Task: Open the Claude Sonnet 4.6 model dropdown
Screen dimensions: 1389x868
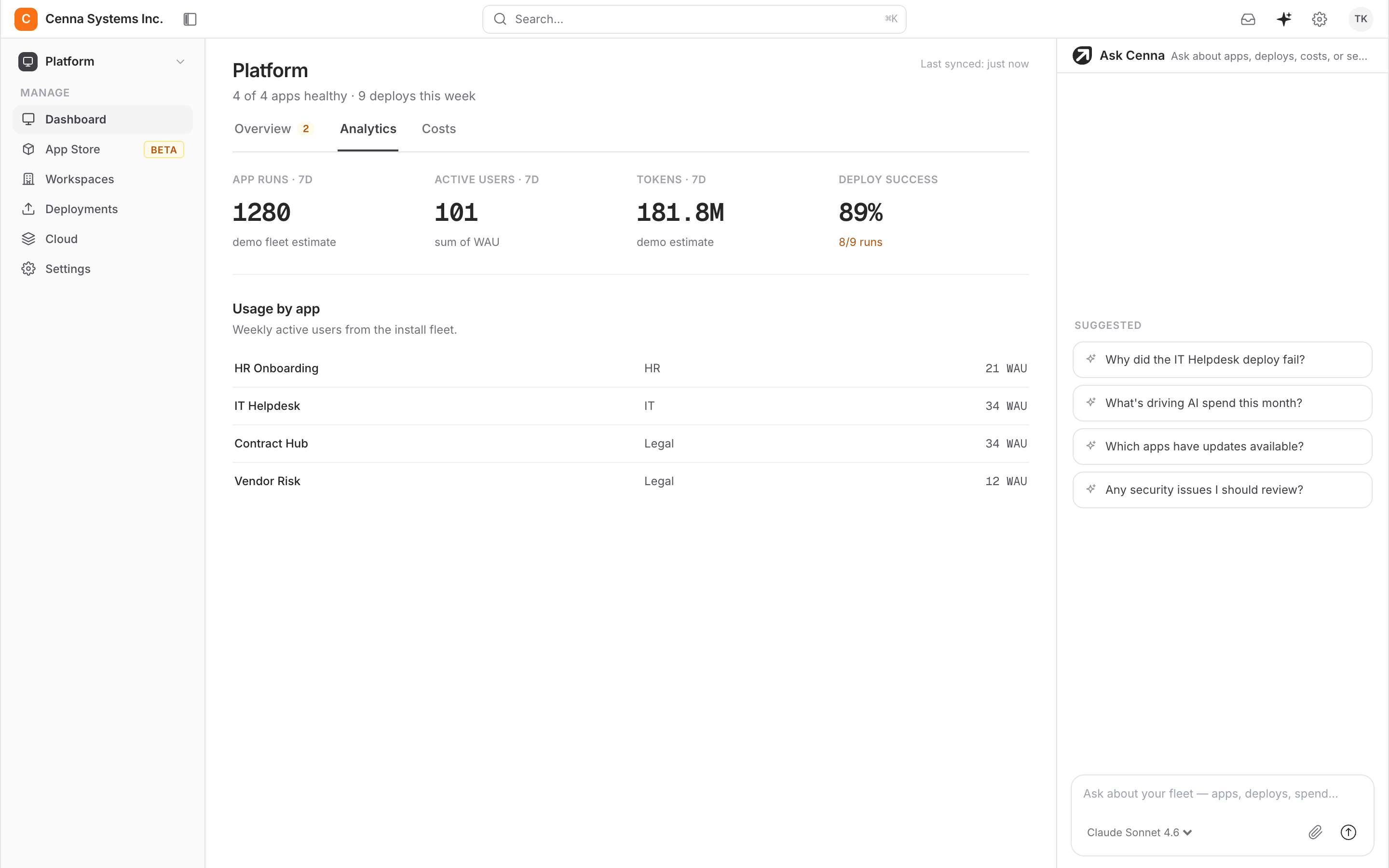Action: click(1139, 832)
